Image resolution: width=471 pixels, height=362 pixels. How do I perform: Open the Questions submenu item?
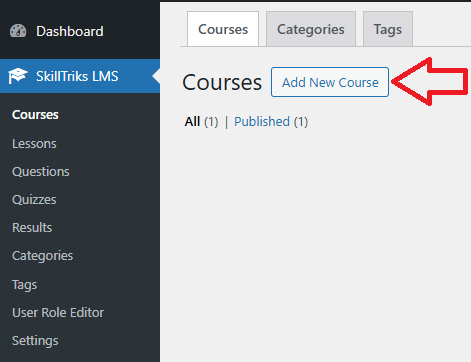[41, 172]
